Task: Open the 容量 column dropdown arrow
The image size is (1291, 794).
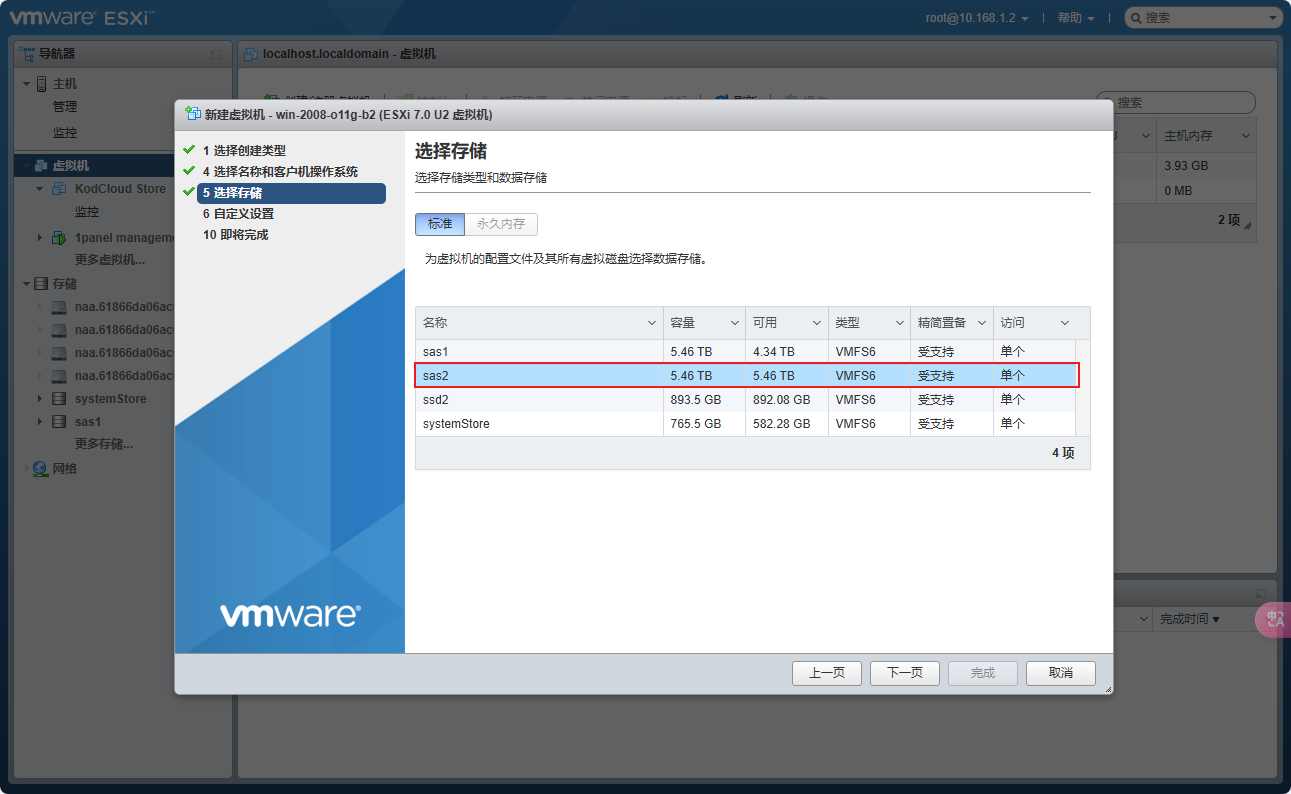Action: [x=734, y=323]
